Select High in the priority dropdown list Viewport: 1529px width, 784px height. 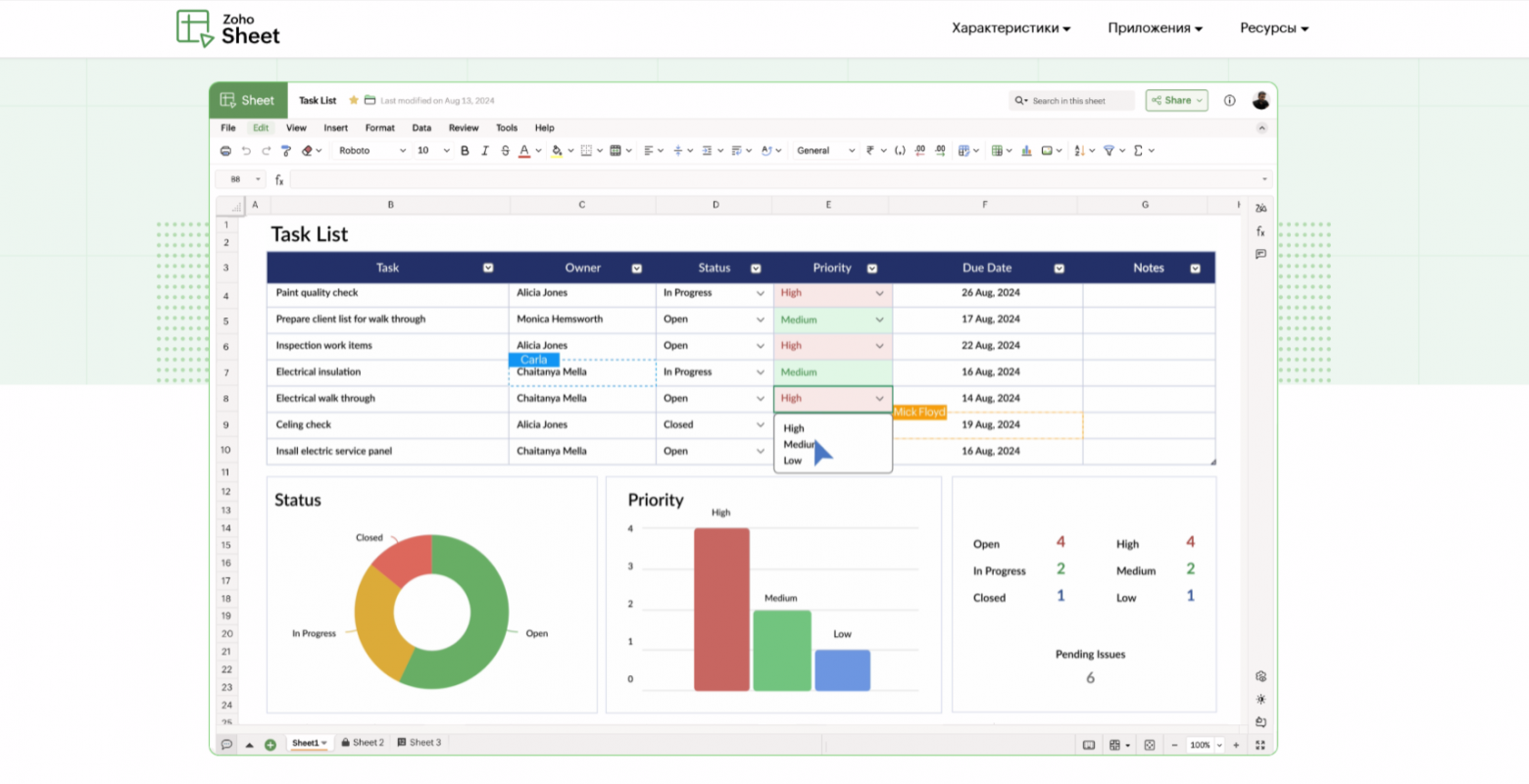(794, 428)
